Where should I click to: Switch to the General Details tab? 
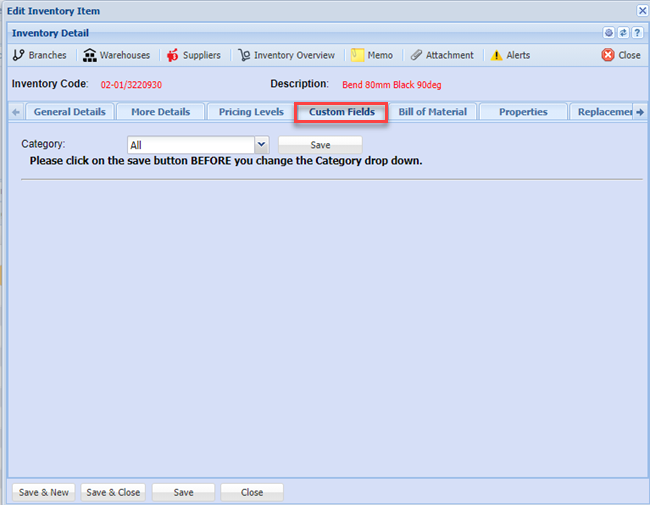click(69, 112)
